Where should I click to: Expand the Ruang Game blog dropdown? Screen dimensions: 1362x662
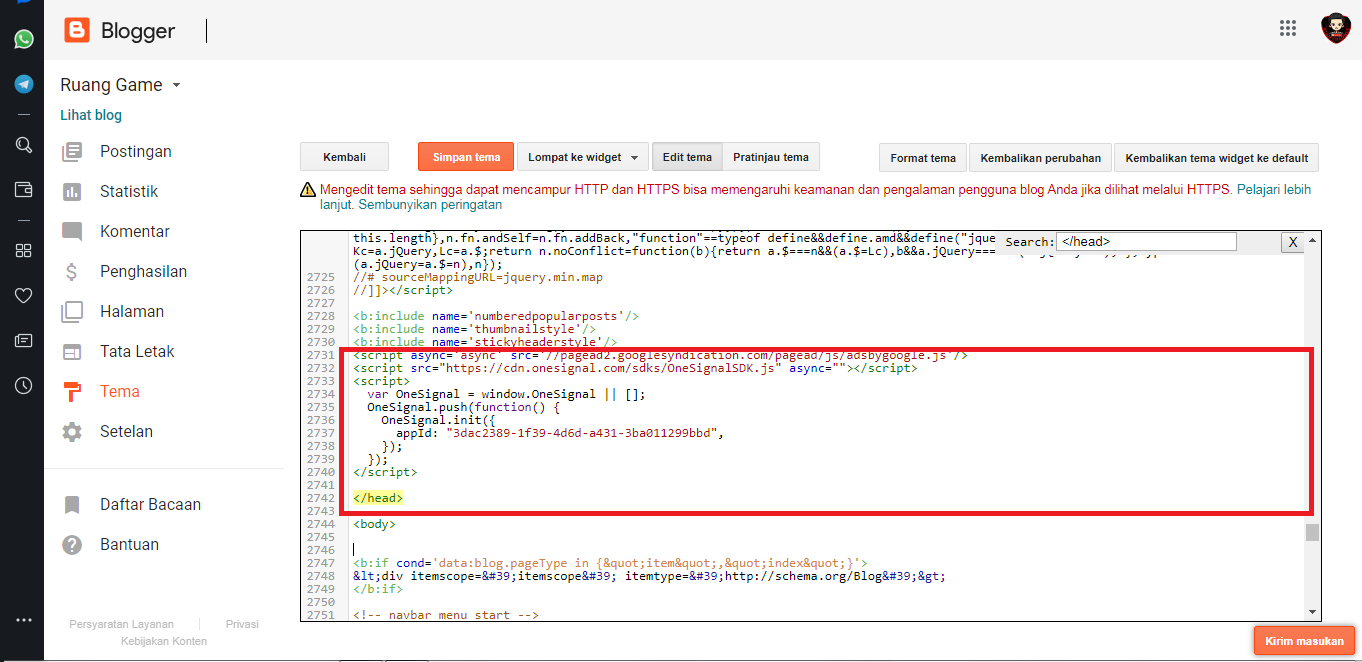tap(176, 86)
